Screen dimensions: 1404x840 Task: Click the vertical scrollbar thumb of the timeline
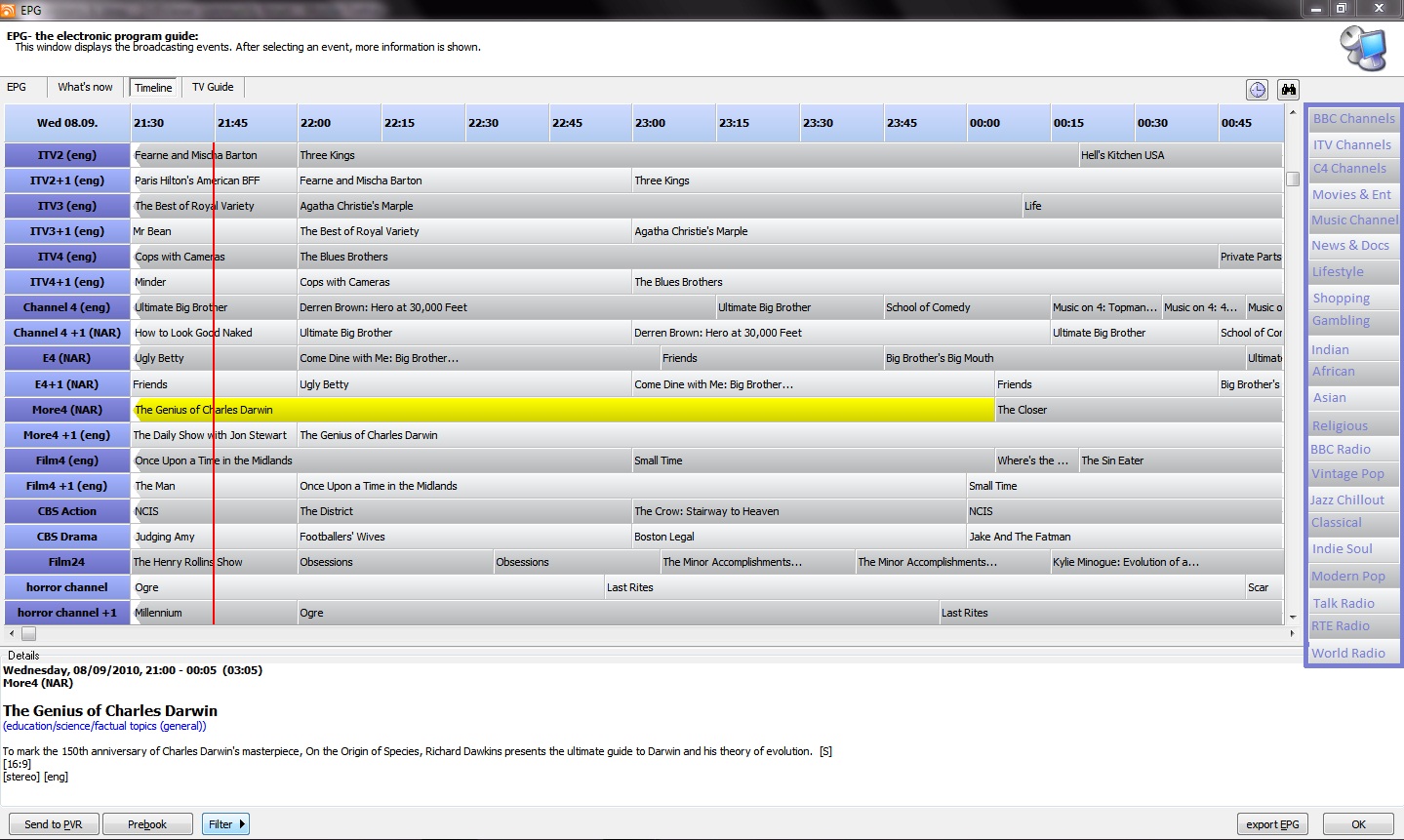click(x=1293, y=180)
